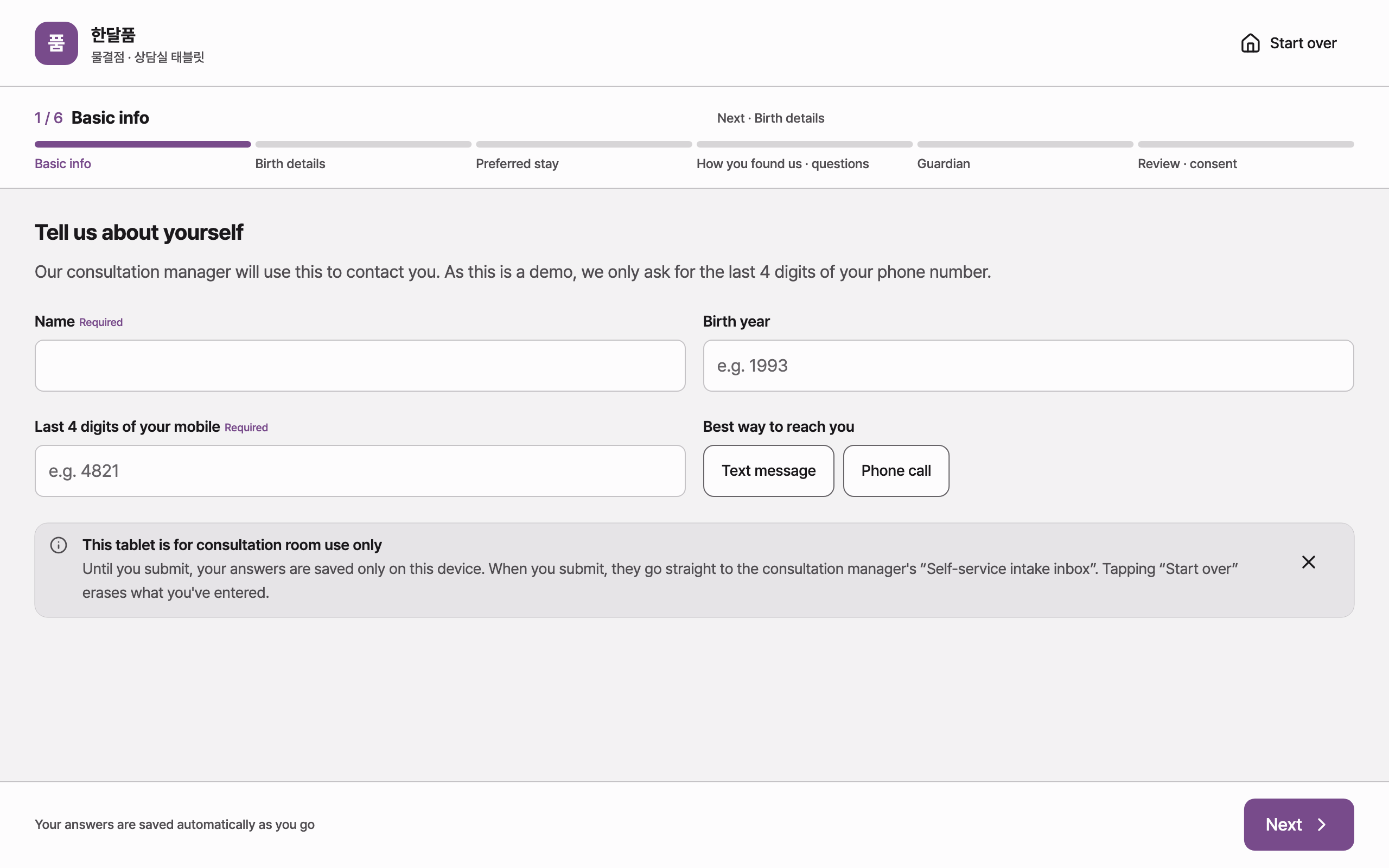Click the 한달품 brand name text
This screenshot has height=868, width=1389.
(x=113, y=35)
